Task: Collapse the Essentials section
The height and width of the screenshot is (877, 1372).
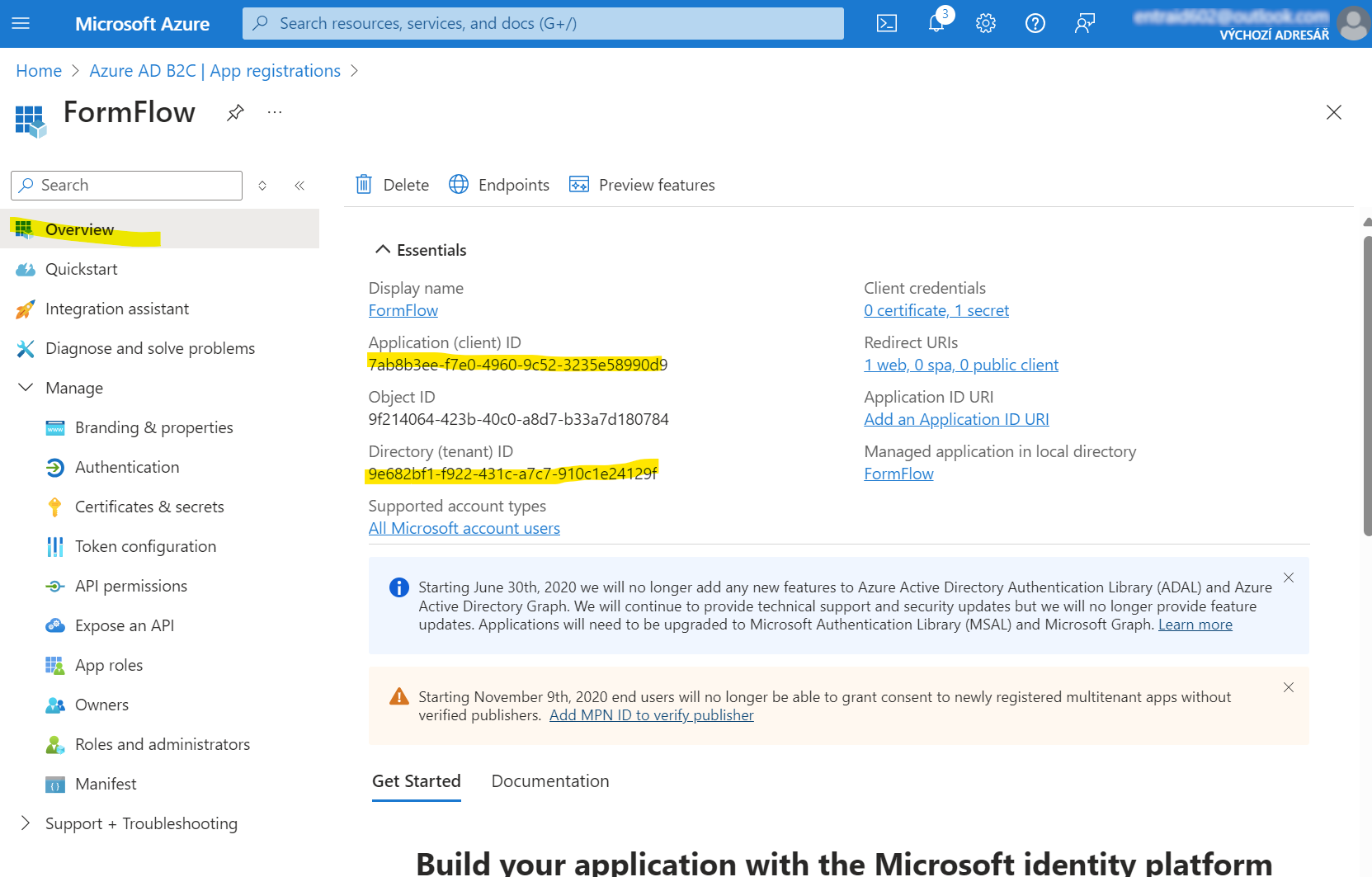Action: point(383,250)
